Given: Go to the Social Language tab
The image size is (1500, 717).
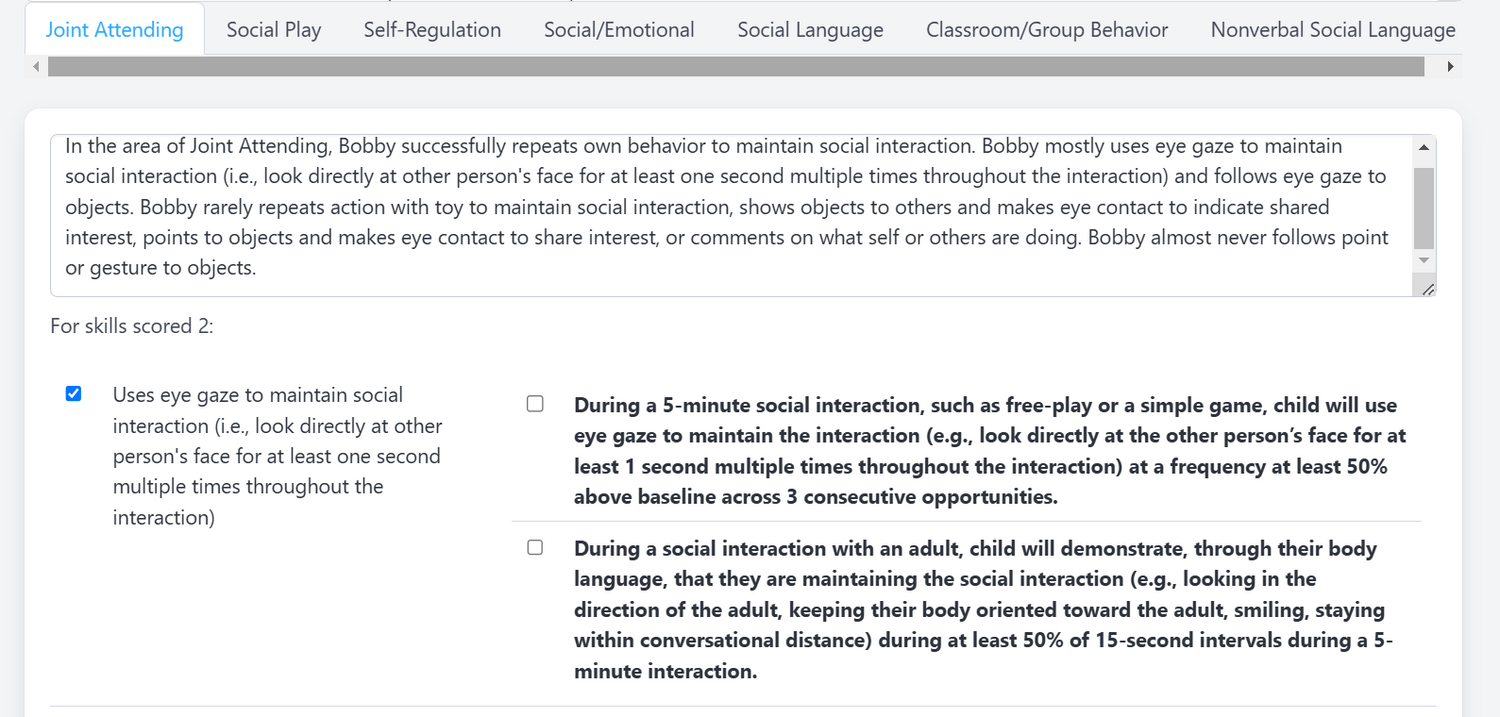Looking at the screenshot, I should [x=810, y=30].
